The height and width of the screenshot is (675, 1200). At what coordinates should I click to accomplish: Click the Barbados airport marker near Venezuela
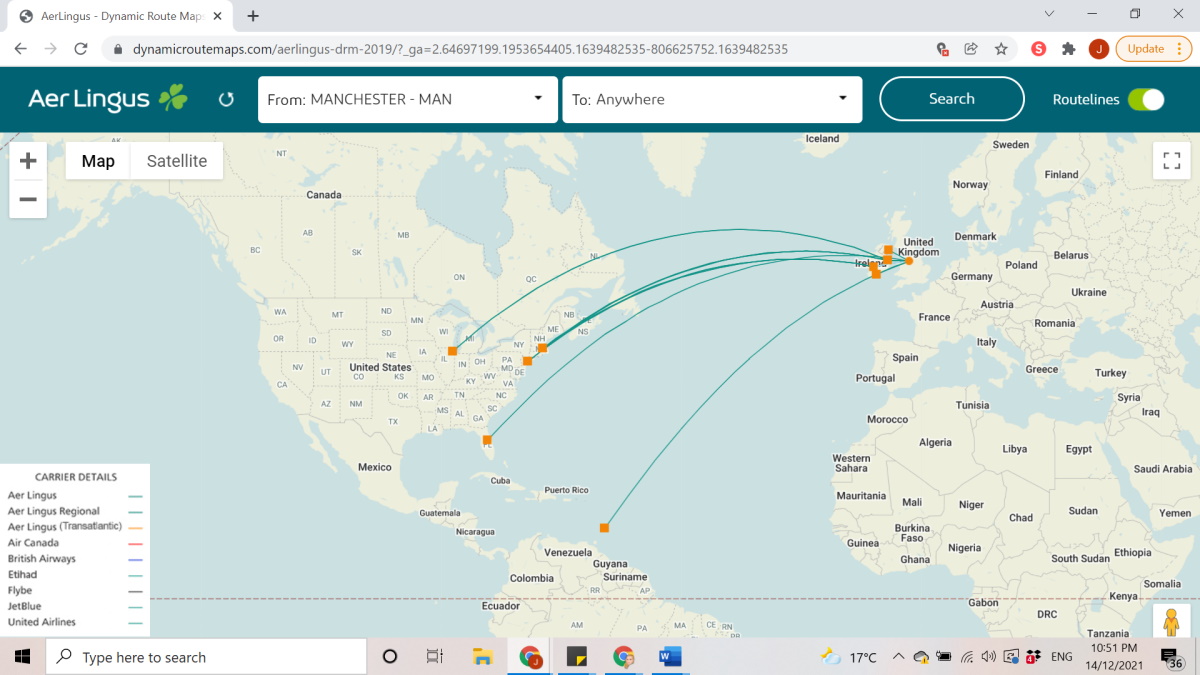coord(604,527)
